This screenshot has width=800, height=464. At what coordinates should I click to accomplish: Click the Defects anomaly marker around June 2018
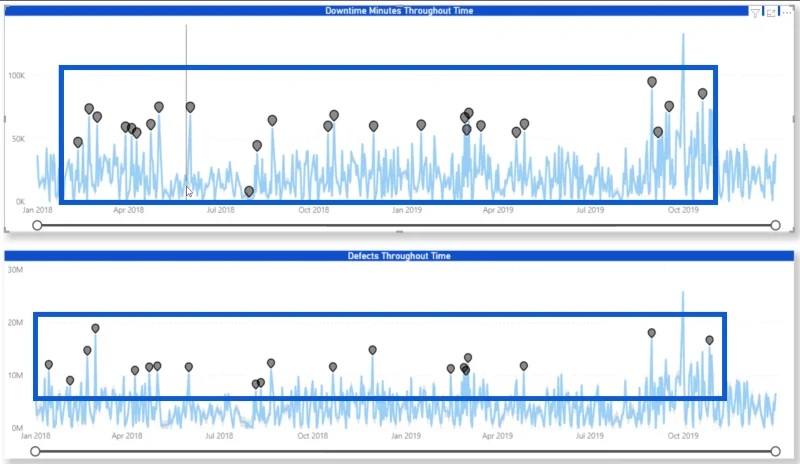(189, 367)
